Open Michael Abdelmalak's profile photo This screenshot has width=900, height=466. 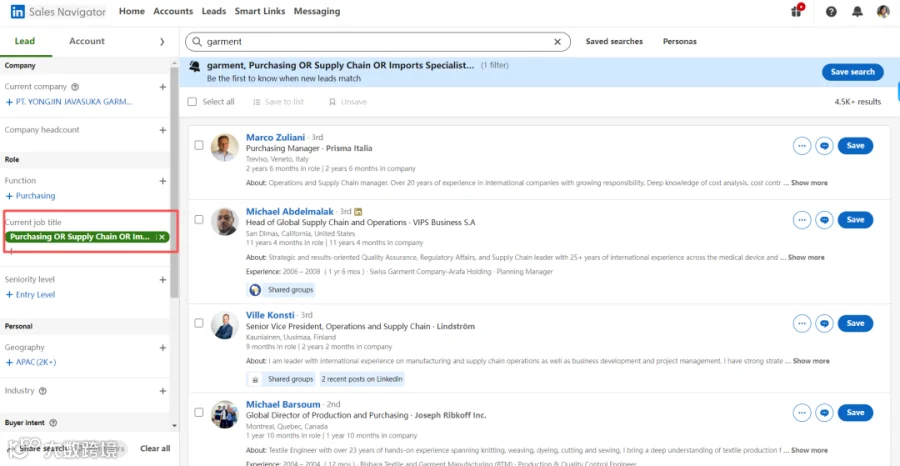[224, 222]
